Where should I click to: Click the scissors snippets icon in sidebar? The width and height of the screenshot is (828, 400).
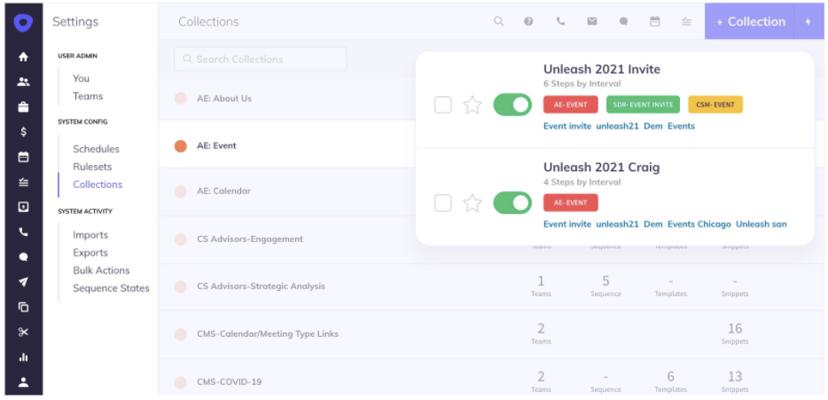[x=23, y=332]
